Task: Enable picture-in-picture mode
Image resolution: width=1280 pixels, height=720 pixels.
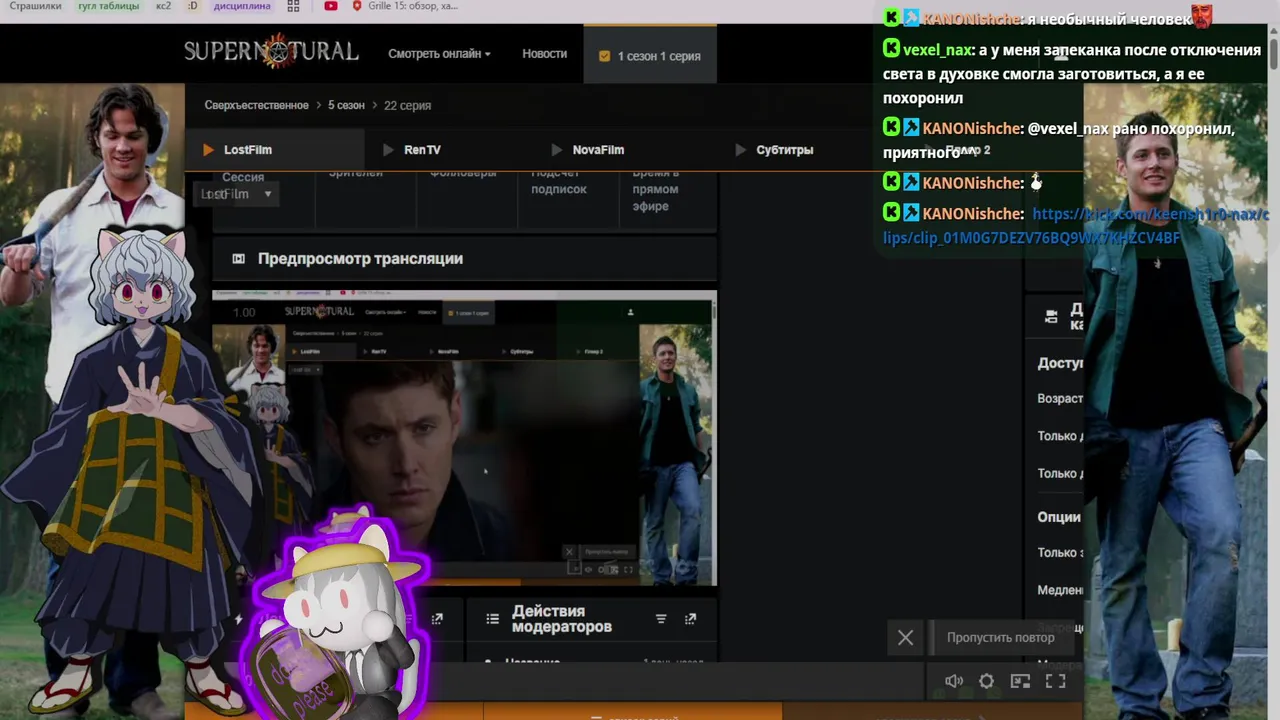Action: click(x=1020, y=681)
